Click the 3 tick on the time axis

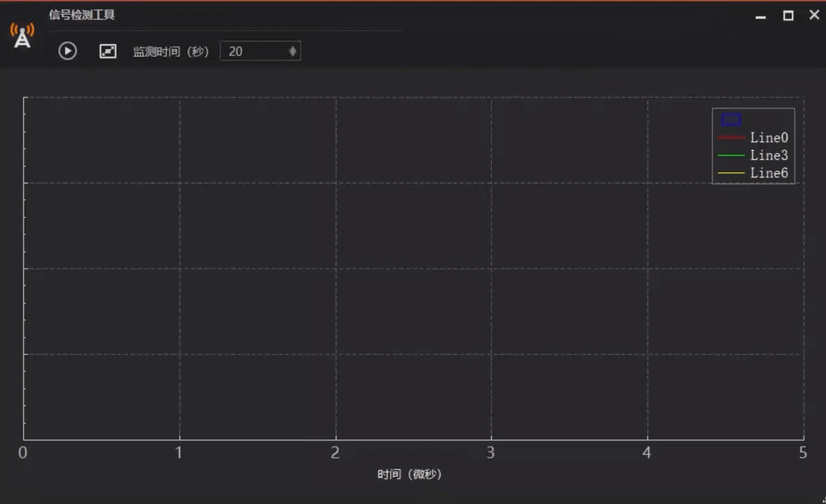click(491, 453)
